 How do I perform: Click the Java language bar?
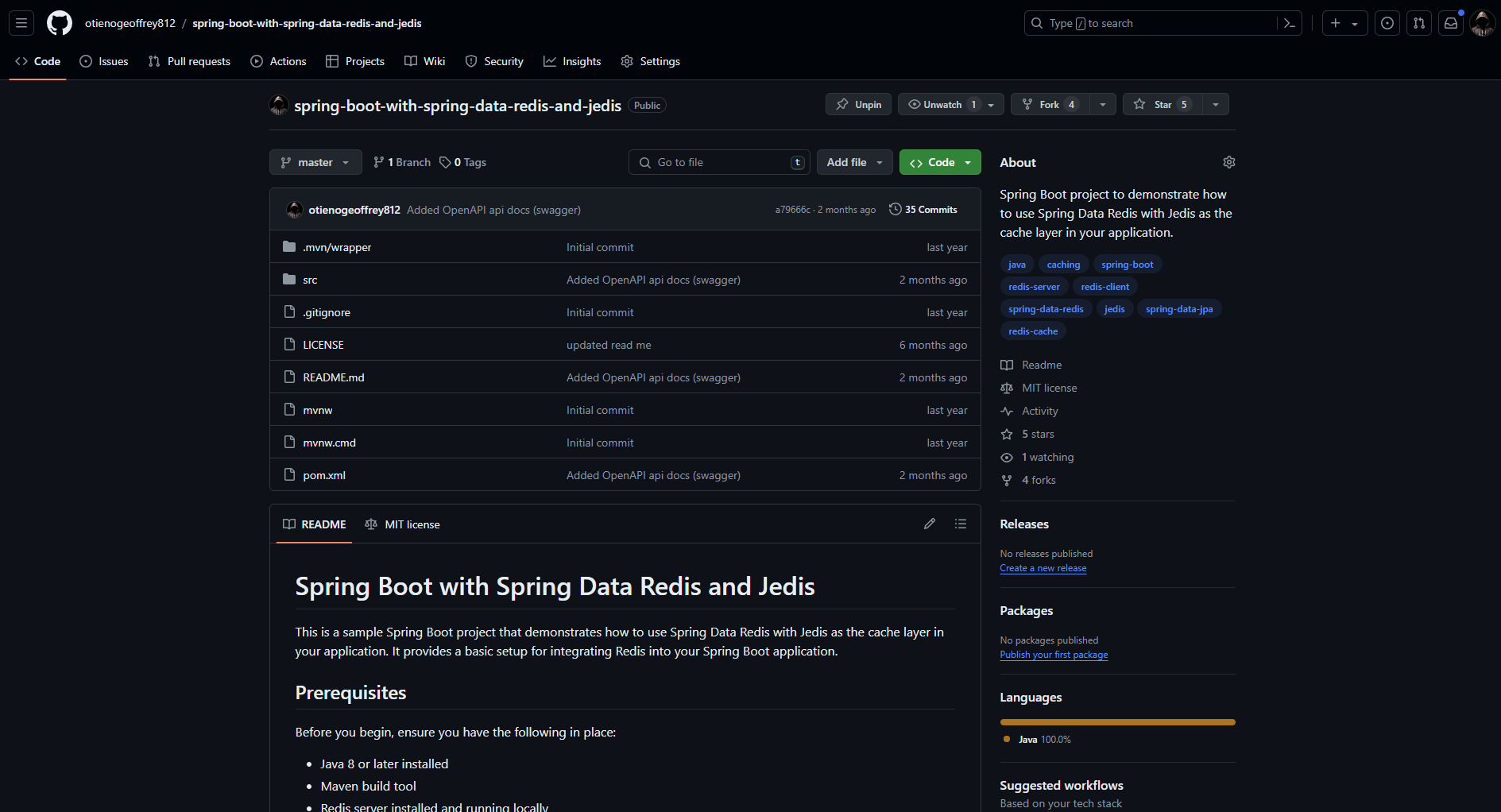(x=1117, y=722)
